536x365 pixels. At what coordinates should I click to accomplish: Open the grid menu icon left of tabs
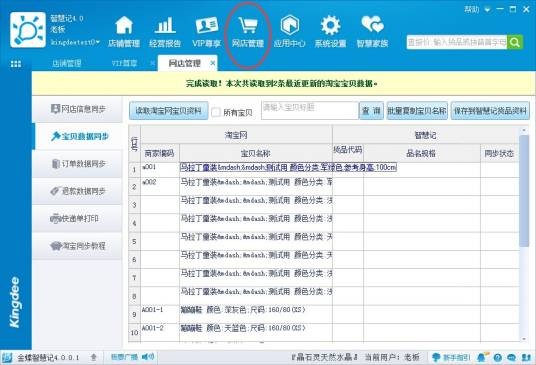(x=16, y=64)
